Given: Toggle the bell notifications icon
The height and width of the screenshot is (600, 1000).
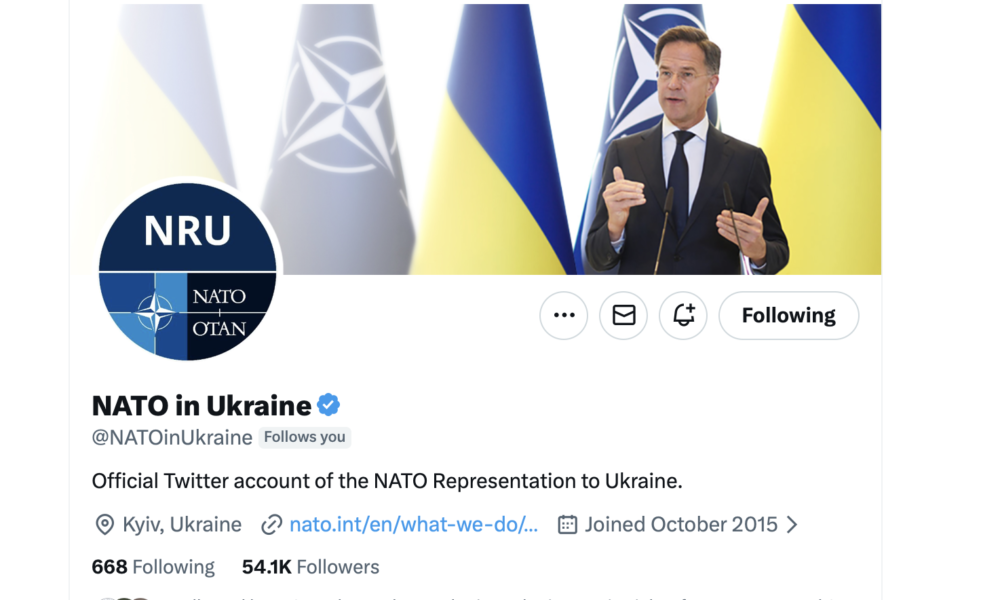Looking at the screenshot, I should (x=684, y=316).
